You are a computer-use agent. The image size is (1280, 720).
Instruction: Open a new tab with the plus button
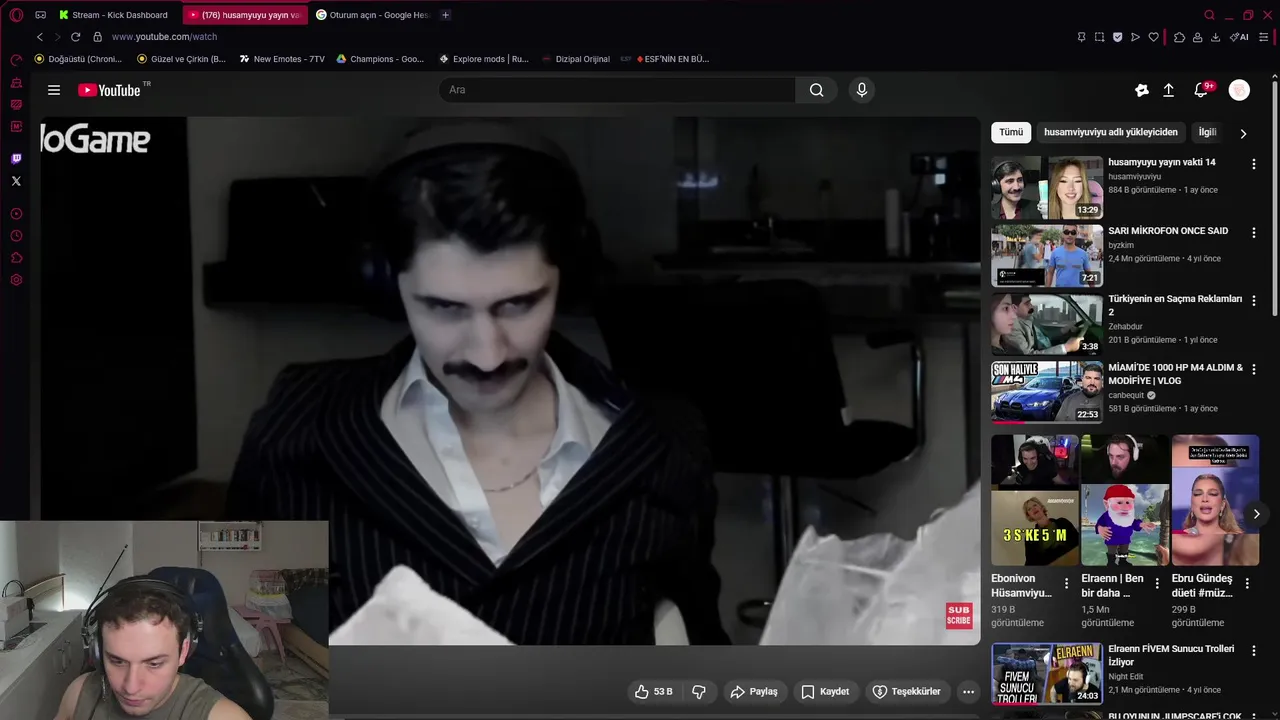445,15
